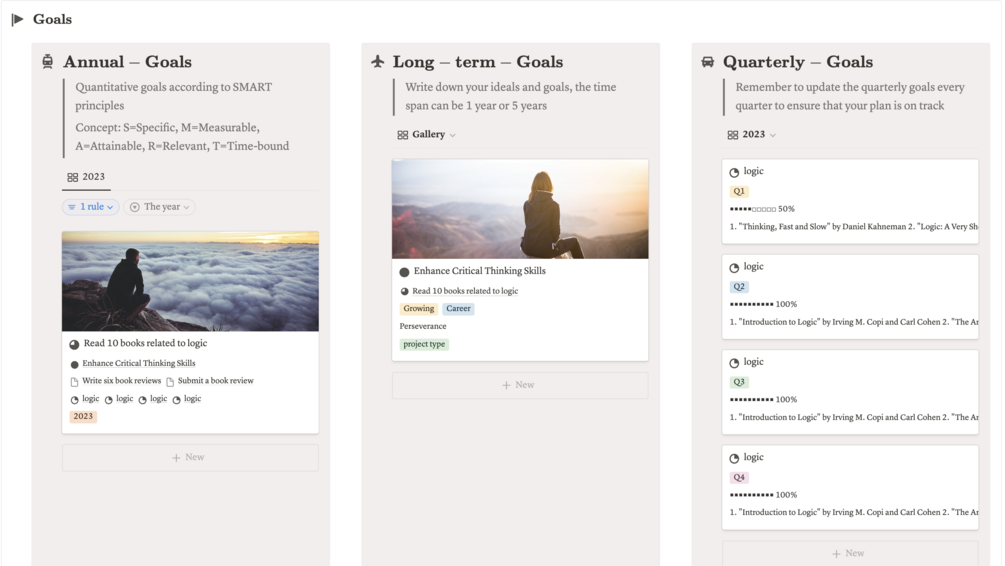This screenshot has height=566, width=1005.
Task: Collapse the Goals toggle triangle
Action: tap(17, 19)
